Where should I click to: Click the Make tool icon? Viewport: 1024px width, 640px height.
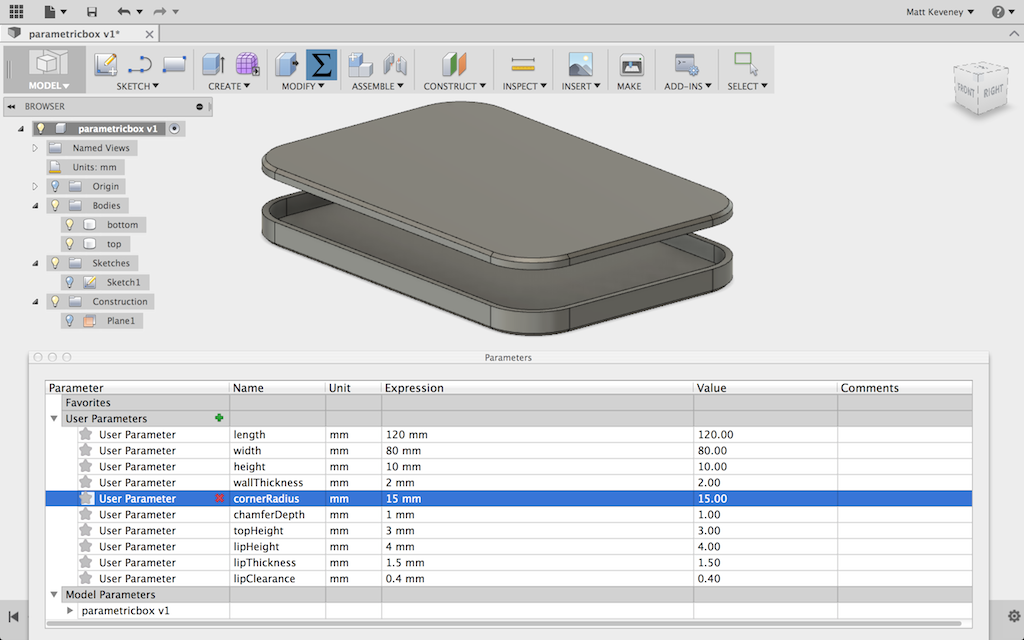pyautogui.click(x=630, y=64)
